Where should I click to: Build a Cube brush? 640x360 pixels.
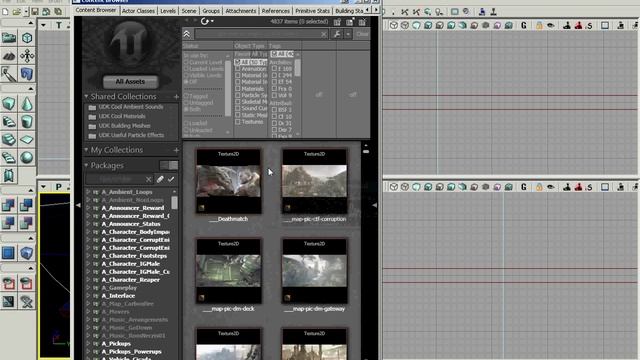pyautogui.click(x=9, y=104)
